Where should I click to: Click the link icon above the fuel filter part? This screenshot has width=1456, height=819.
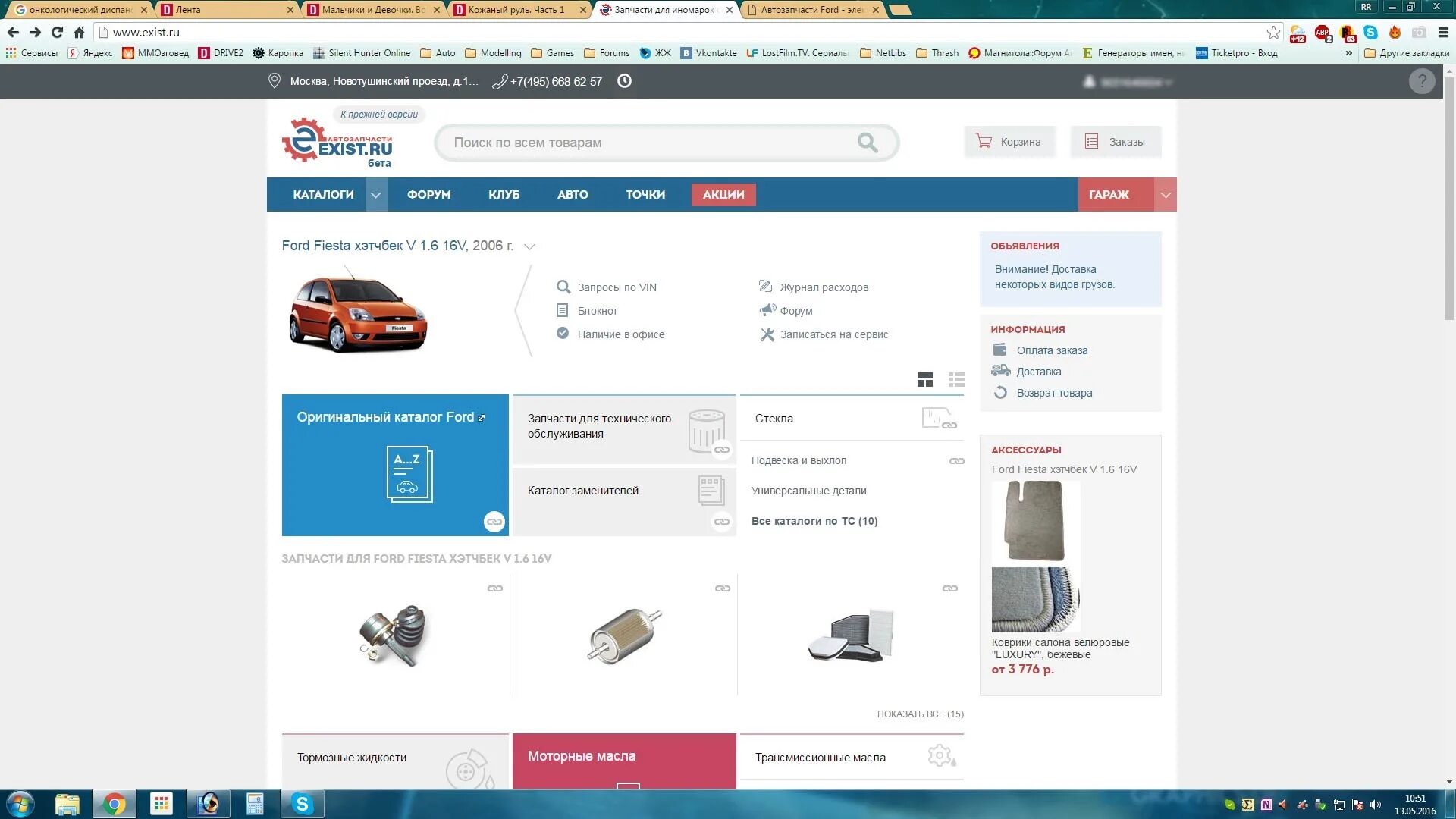pos(723,588)
